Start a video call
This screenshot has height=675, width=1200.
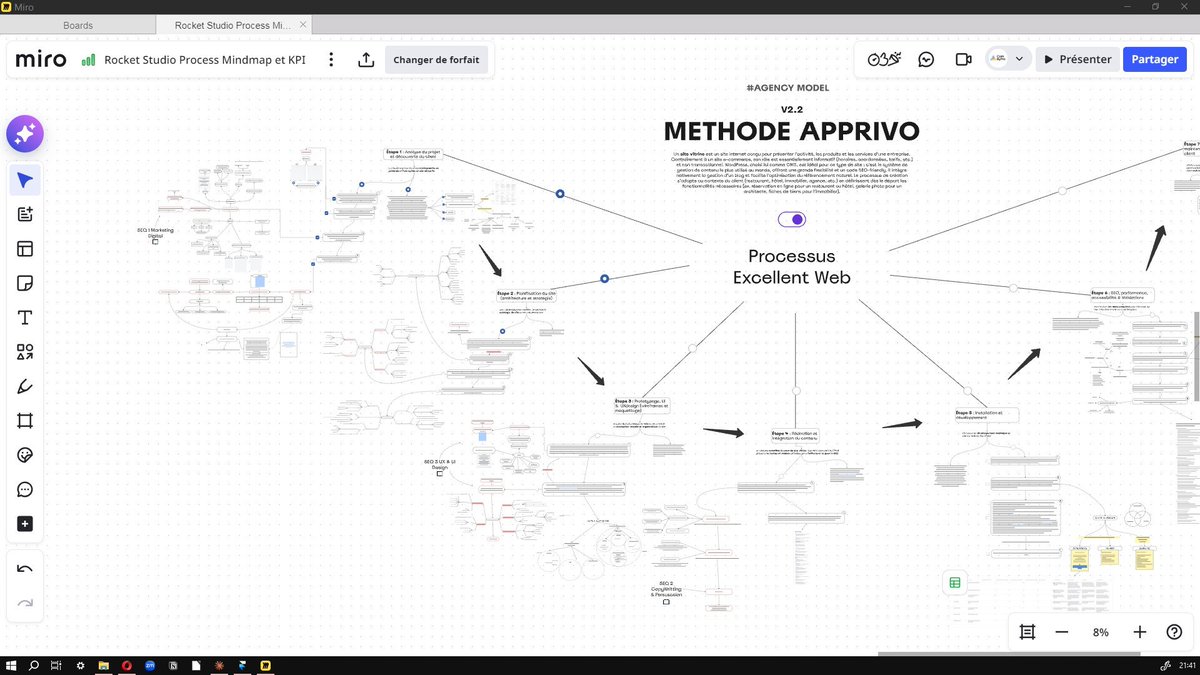click(x=963, y=60)
